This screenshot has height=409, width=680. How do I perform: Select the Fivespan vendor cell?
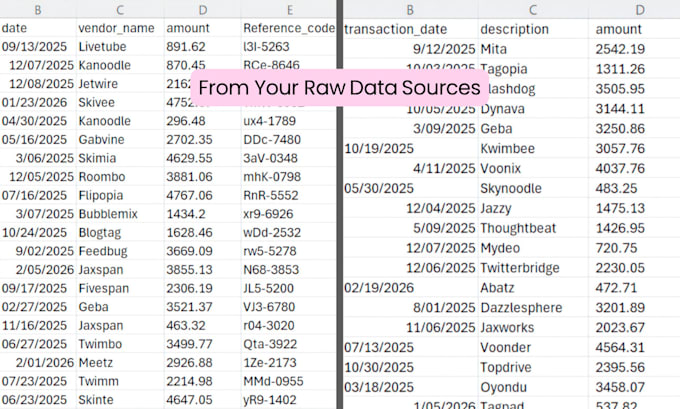pyautogui.click(x=120, y=288)
